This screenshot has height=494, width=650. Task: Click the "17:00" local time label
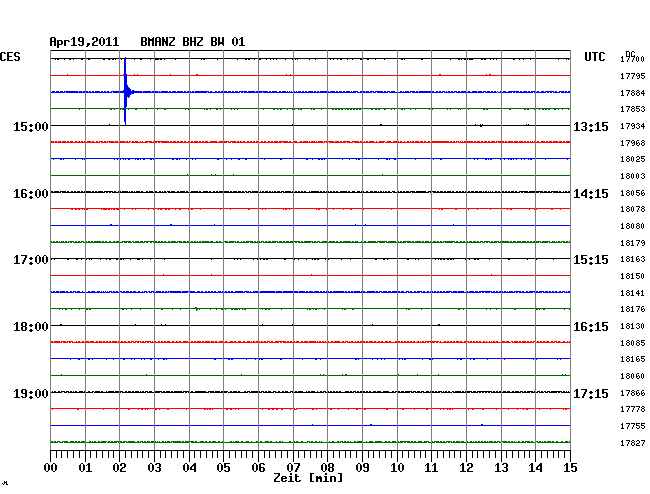tap(31, 260)
